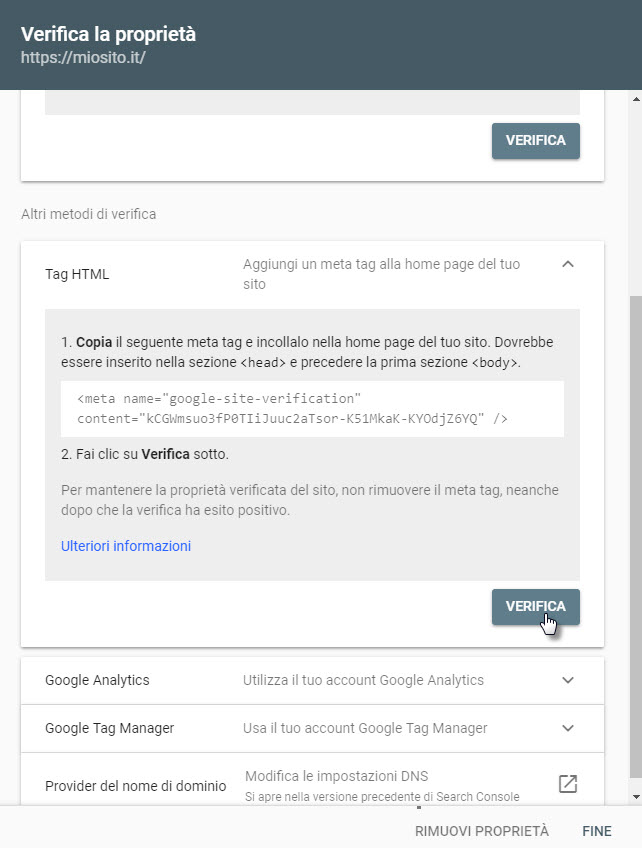
Task: Select the meta tag code box
Action: point(312,409)
